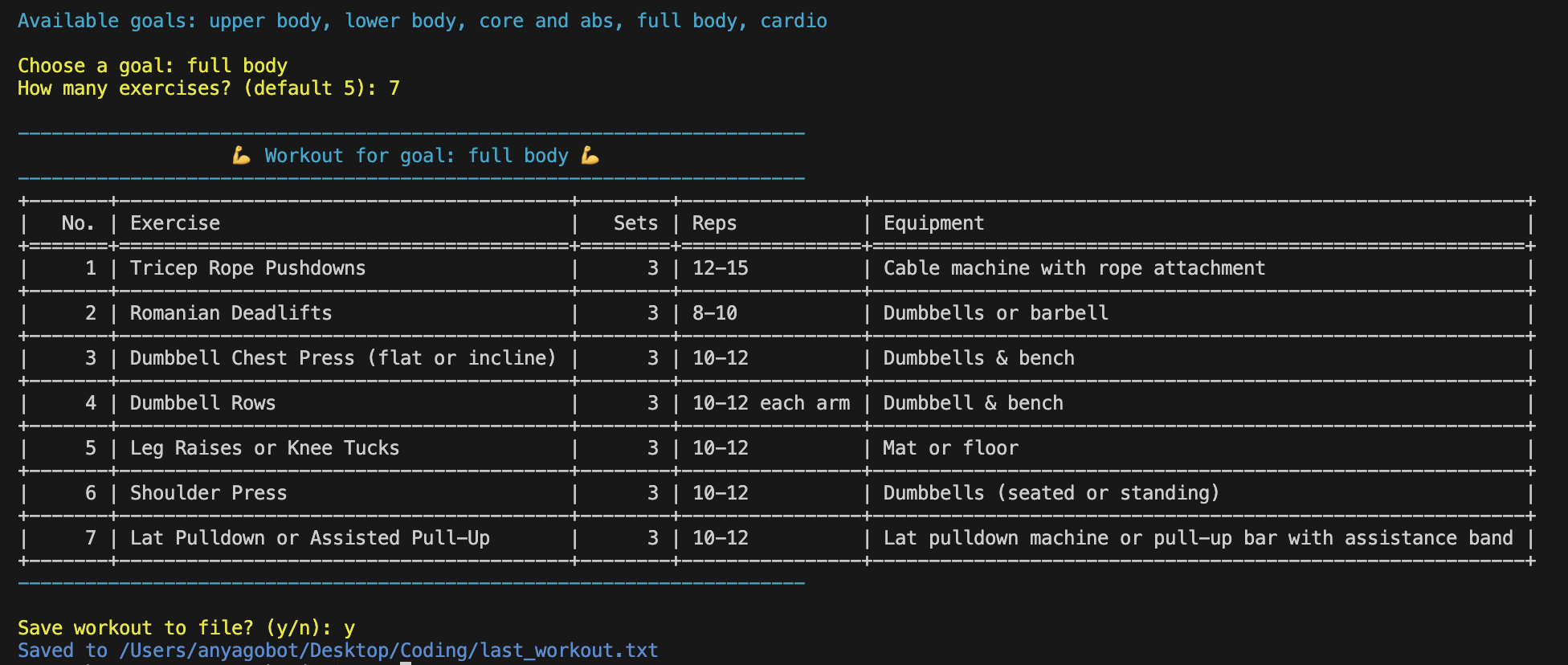Click the left flexed bicep emoji

241,156
